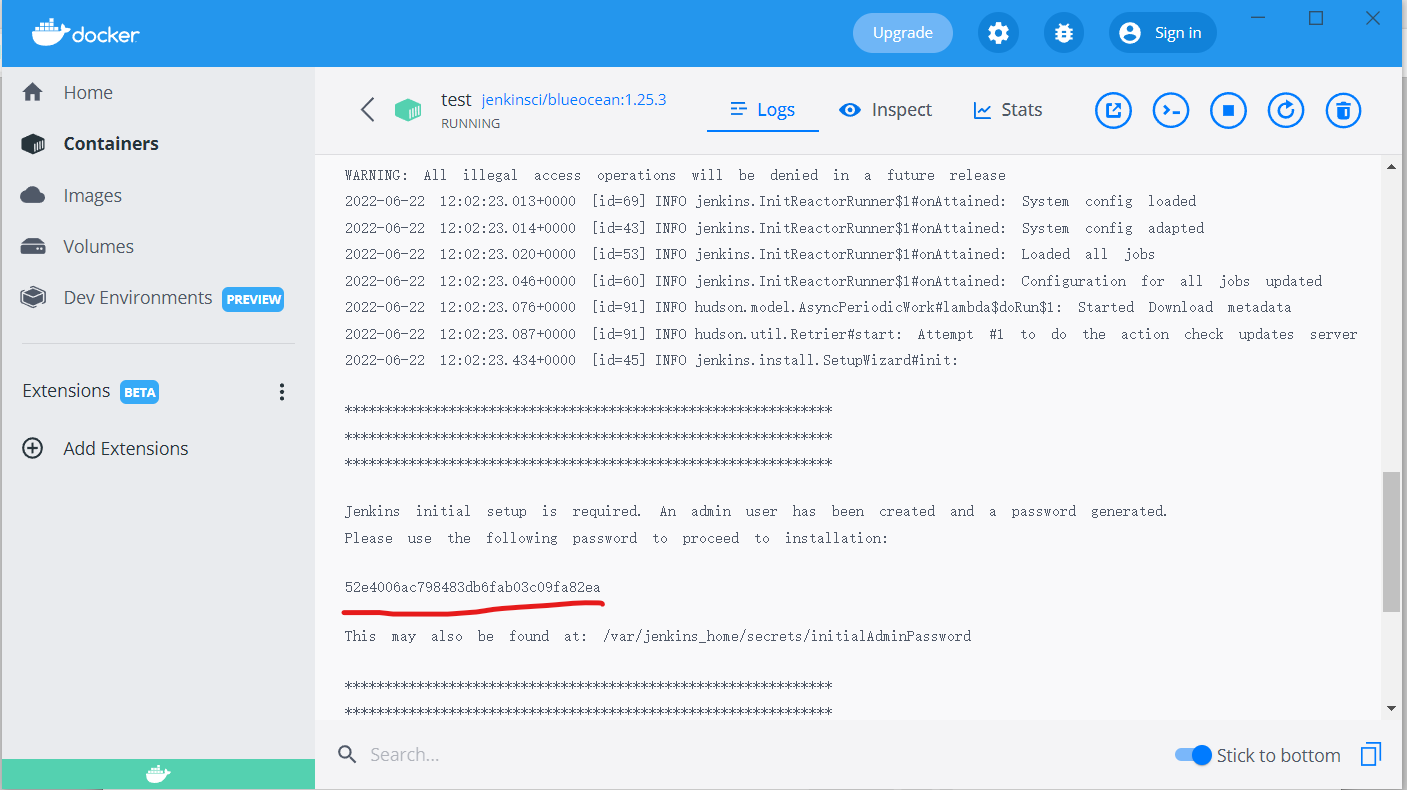Click the 'Started Download metadata' log line

(x=818, y=307)
